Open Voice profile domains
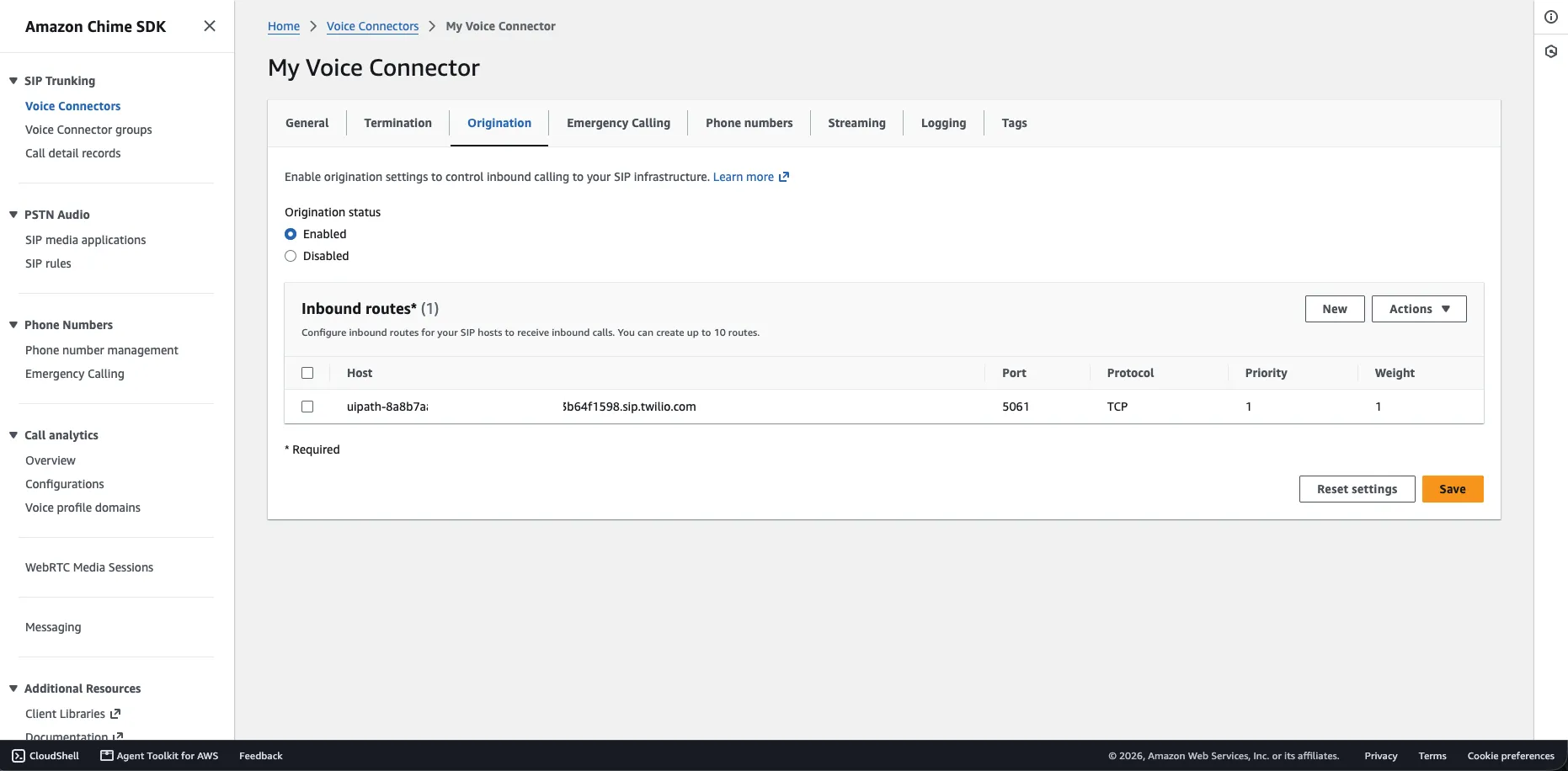This screenshot has height=771, width=1568. [83, 508]
